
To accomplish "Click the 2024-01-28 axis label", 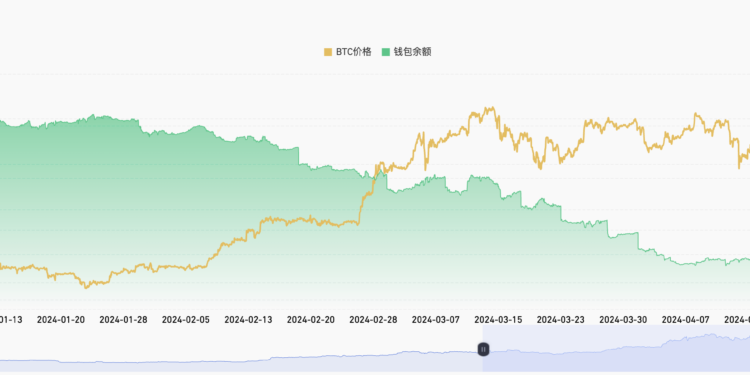I will coord(123,320).
